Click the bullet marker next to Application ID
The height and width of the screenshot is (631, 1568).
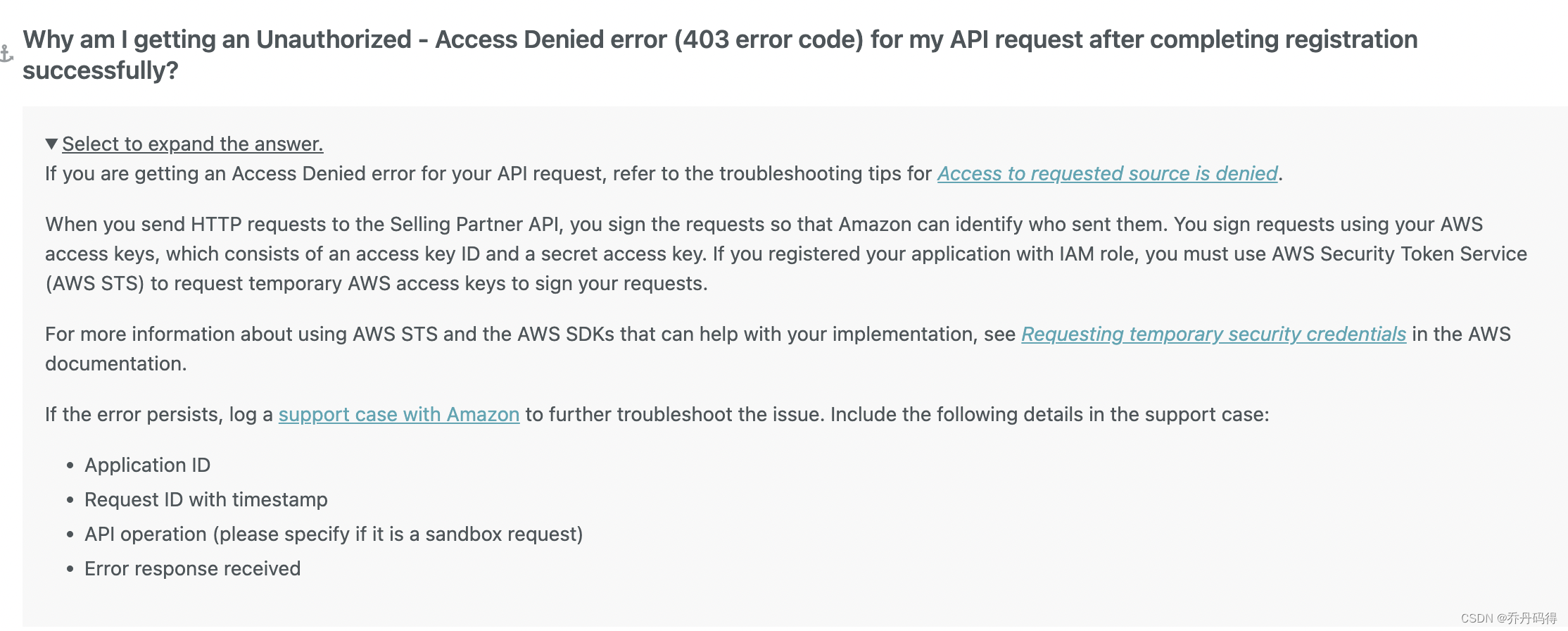point(69,466)
